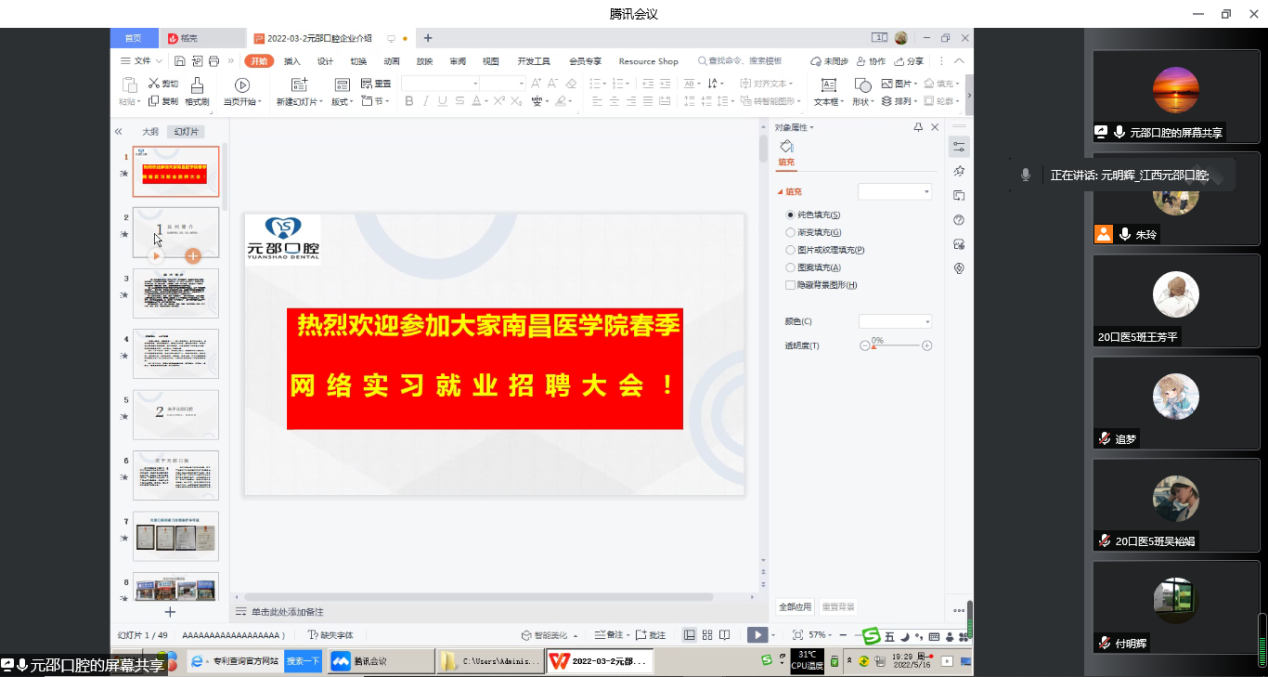This screenshot has height=677, width=1268.
Task: Open the 形状 shapes tool
Action: pos(862,86)
